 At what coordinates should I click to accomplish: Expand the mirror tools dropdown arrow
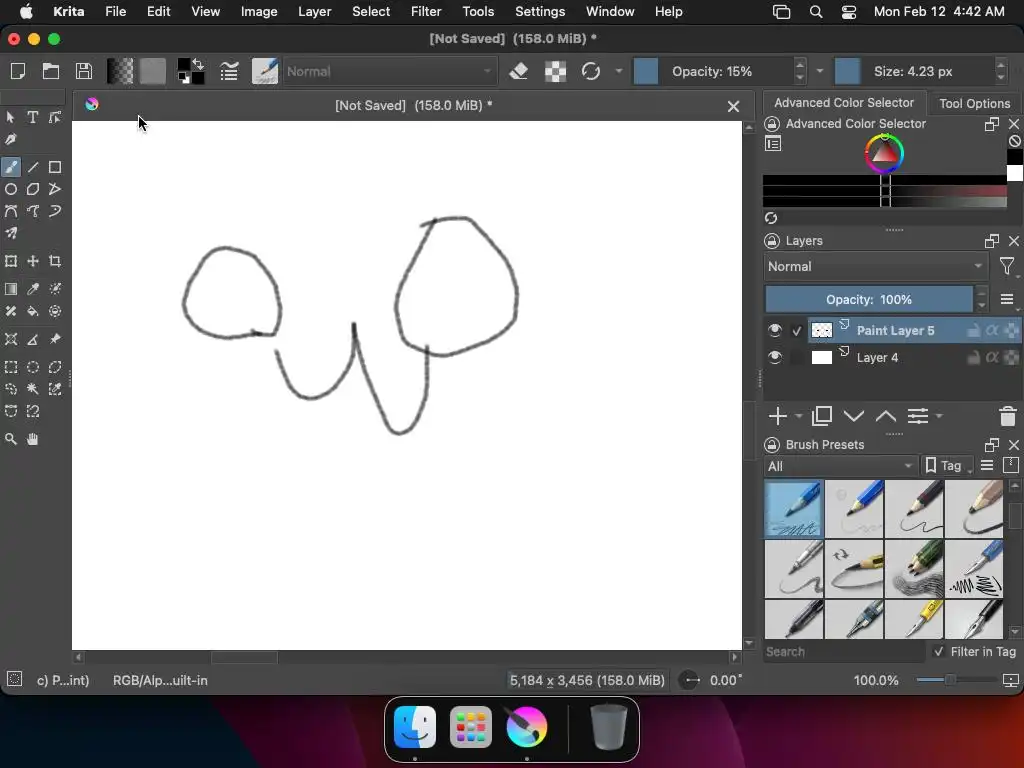point(618,71)
